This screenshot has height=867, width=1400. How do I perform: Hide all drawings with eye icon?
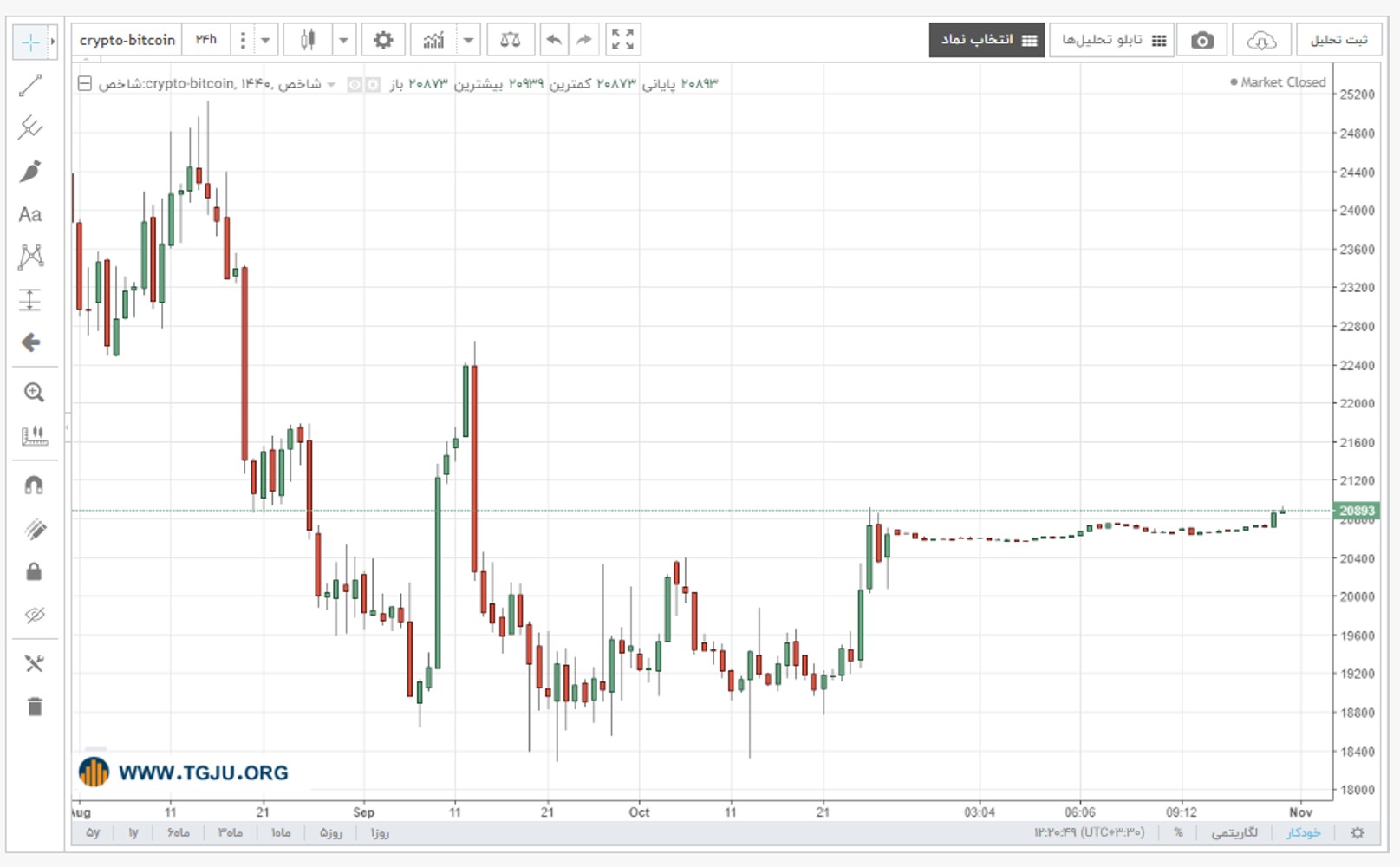click(34, 615)
